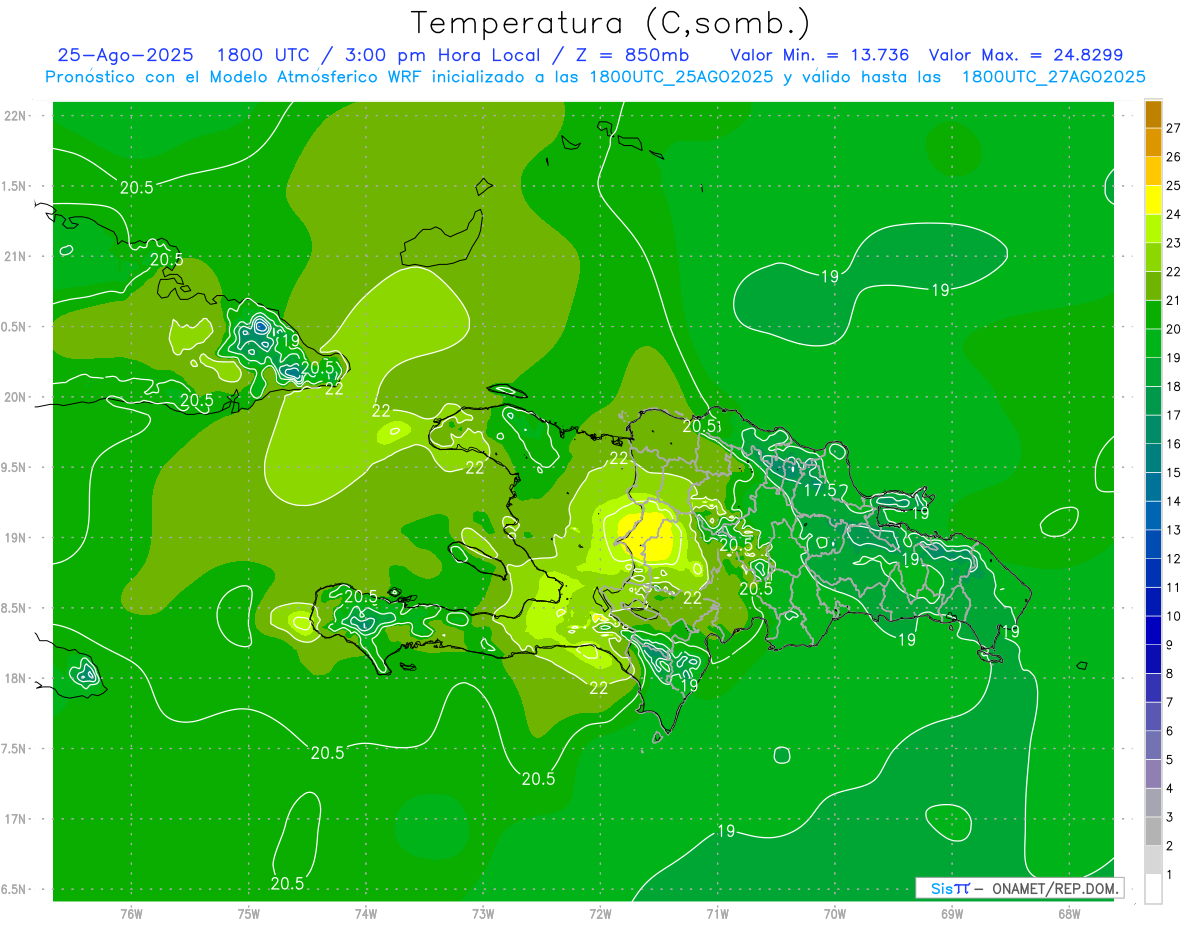1200x927 pixels.
Task: Select the 'Valor Min. = 13.736' value
Action: pos(822,55)
